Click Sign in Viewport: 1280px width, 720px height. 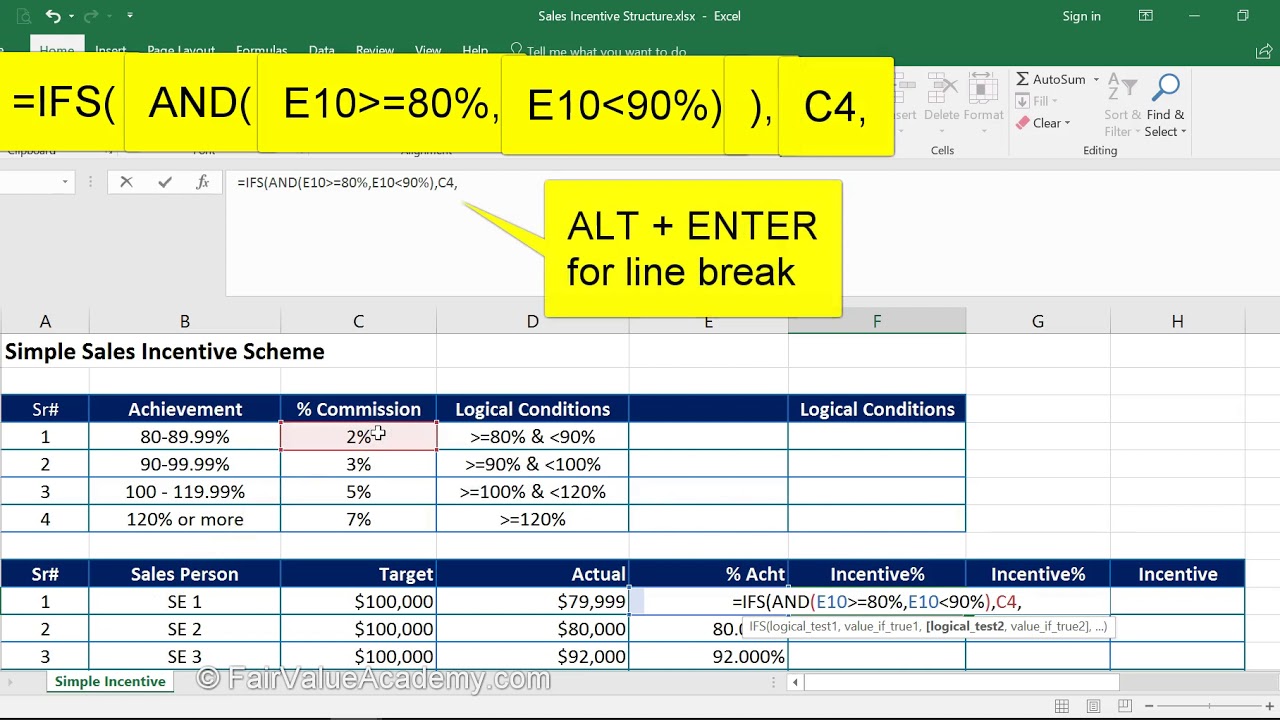(1081, 16)
